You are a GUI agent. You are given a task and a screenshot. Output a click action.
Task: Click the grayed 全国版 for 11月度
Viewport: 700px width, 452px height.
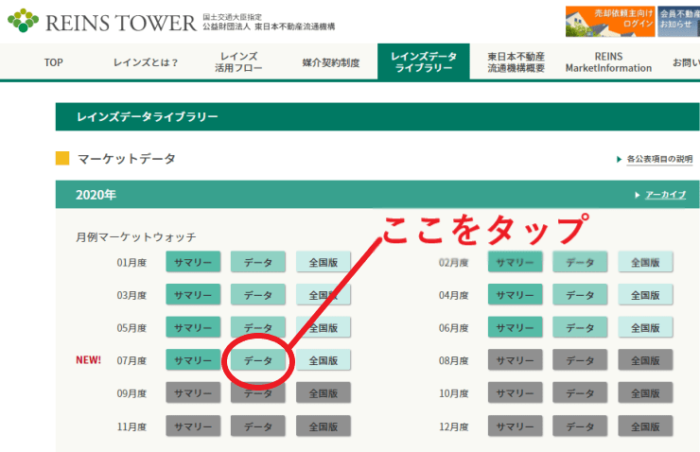[323, 426]
